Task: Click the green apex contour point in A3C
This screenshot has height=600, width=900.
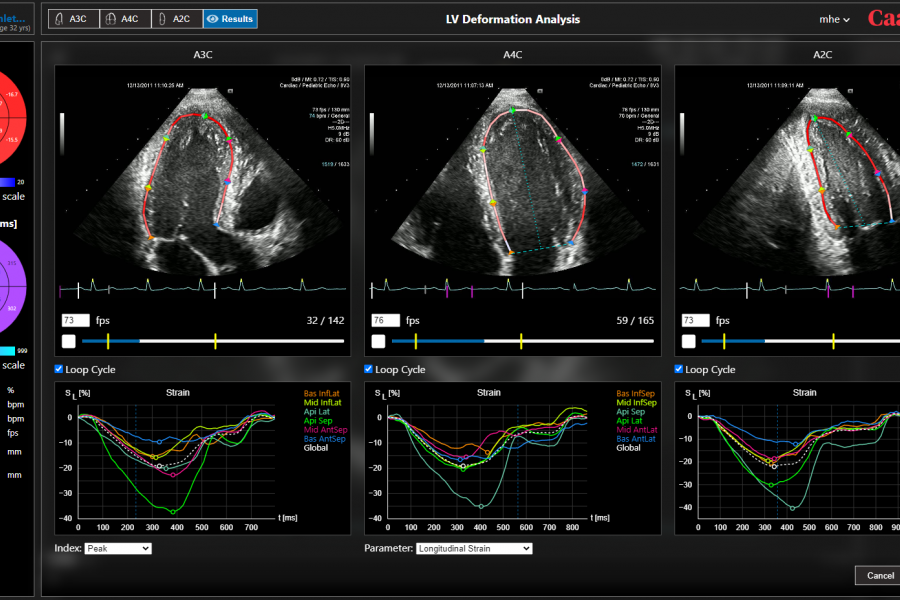Action: tap(205, 116)
